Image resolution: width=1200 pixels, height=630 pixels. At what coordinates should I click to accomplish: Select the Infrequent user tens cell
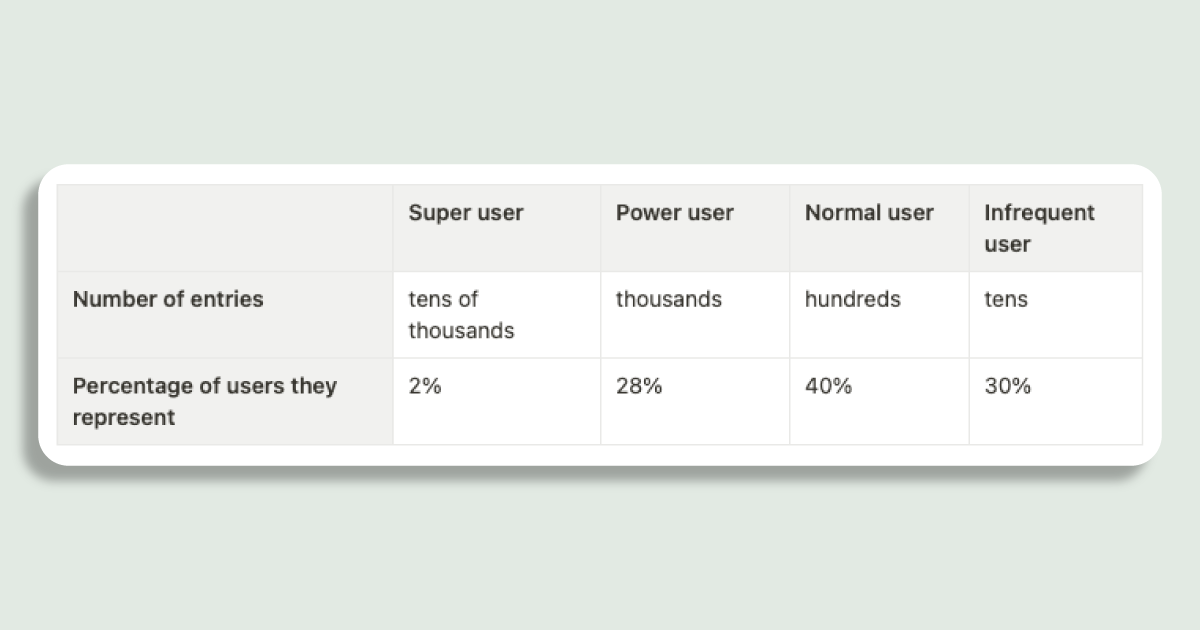1005,299
